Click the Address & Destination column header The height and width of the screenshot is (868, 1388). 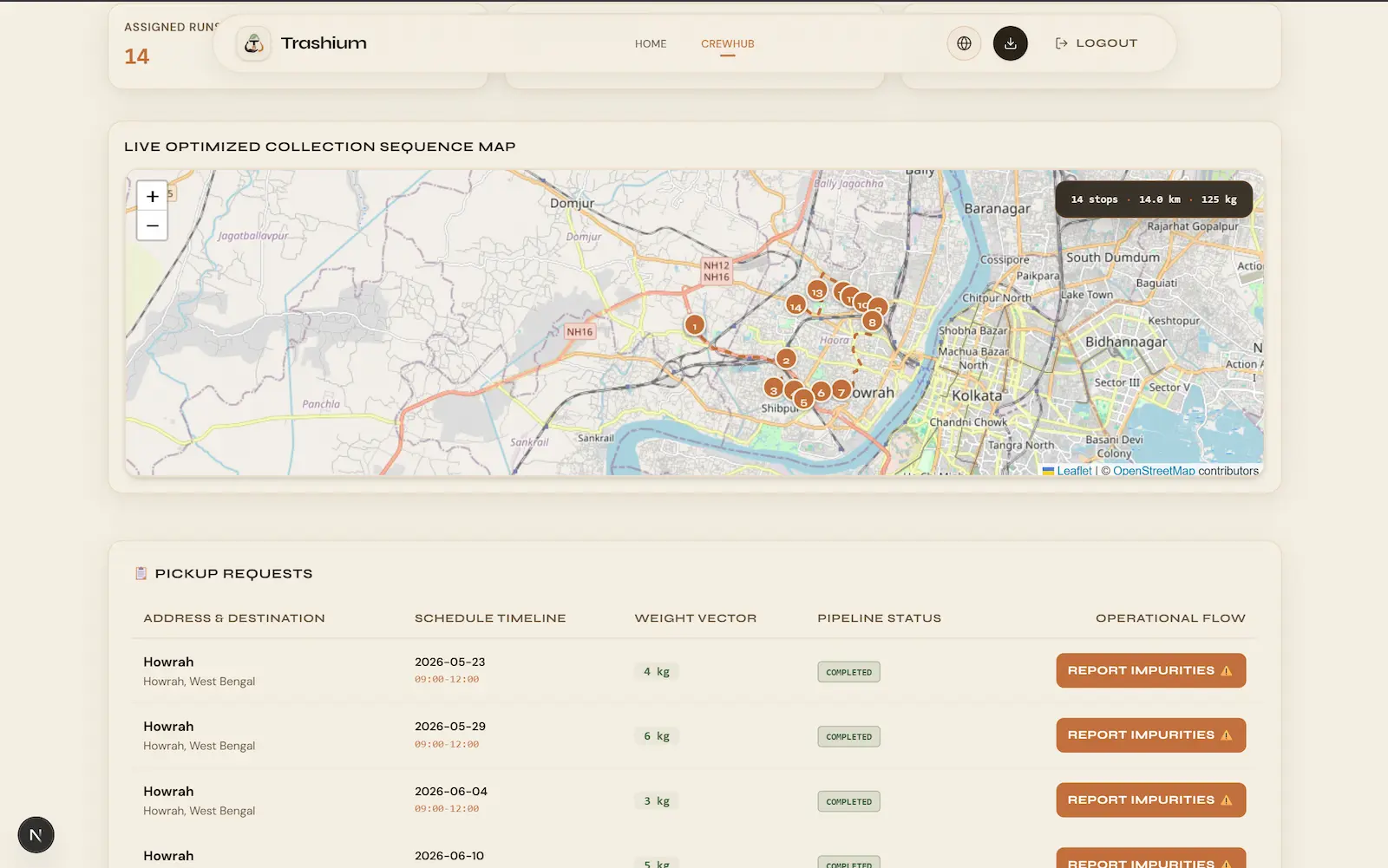tap(234, 618)
